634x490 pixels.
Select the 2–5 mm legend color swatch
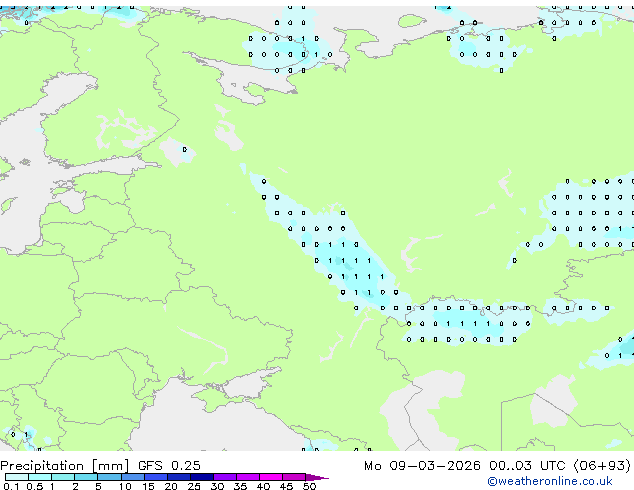point(86,477)
